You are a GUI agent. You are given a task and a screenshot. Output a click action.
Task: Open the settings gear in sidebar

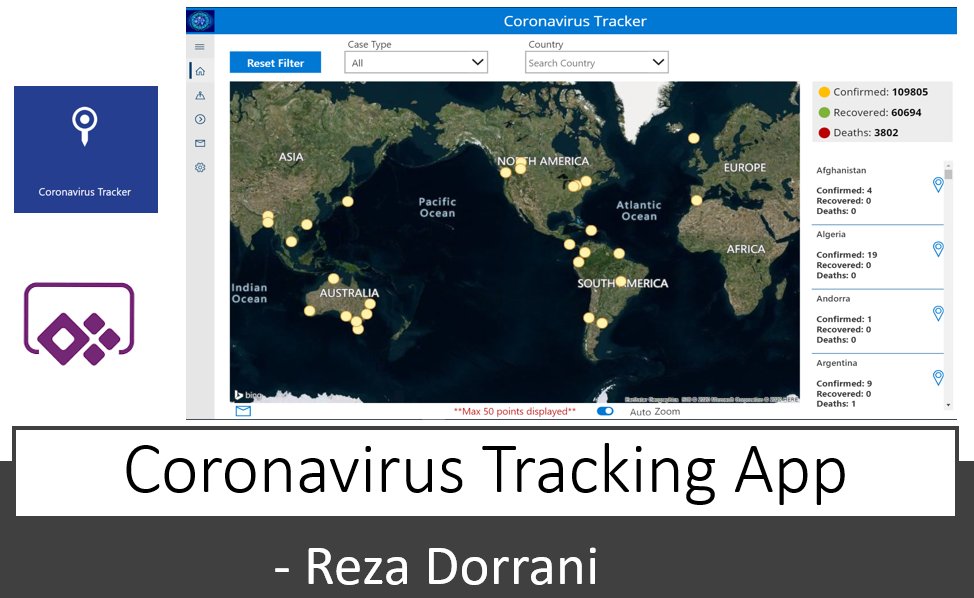pyautogui.click(x=200, y=168)
